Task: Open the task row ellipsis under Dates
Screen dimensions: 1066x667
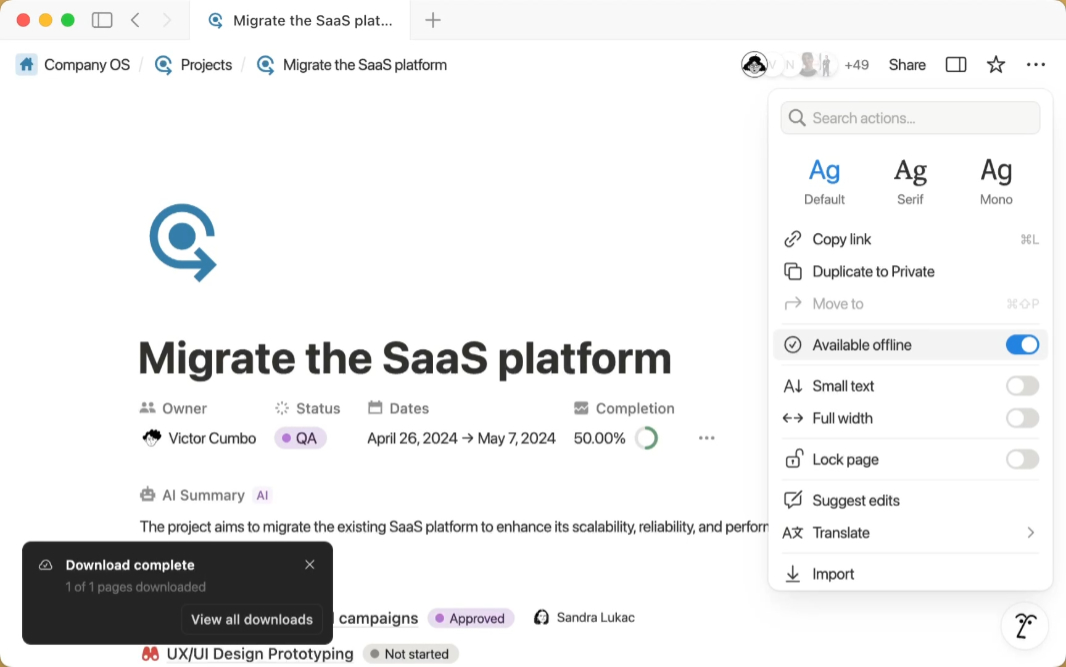Action: tap(707, 437)
